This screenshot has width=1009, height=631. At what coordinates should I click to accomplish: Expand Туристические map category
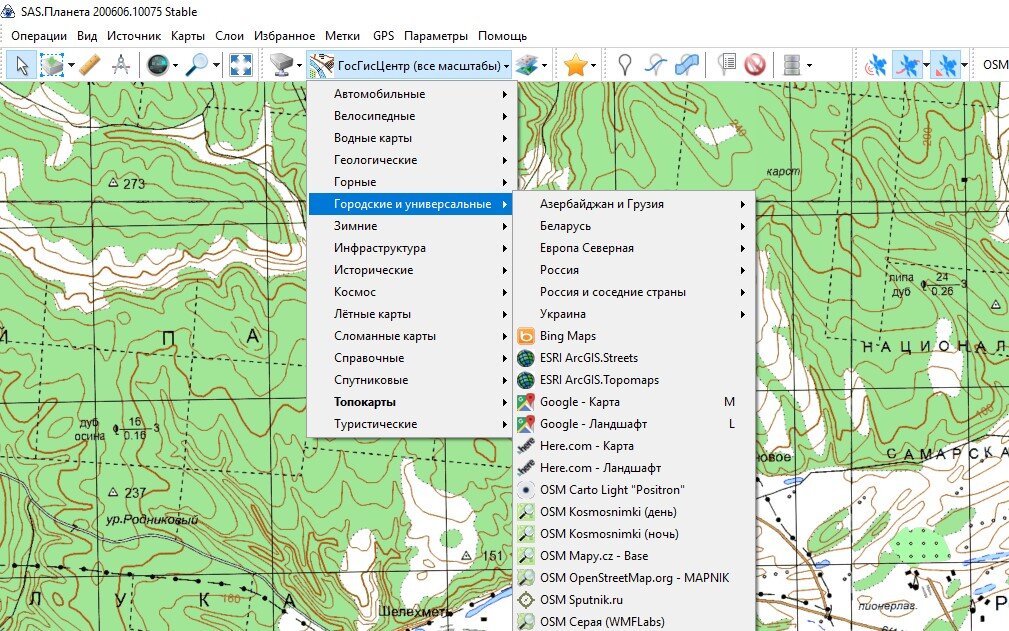click(411, 424)
